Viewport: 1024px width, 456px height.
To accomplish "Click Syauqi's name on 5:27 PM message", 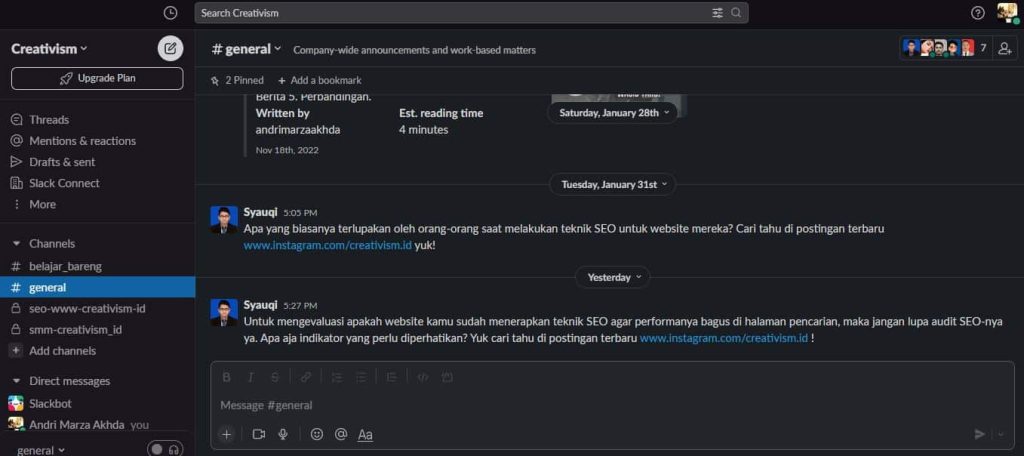I will click(x=261, y=305).
